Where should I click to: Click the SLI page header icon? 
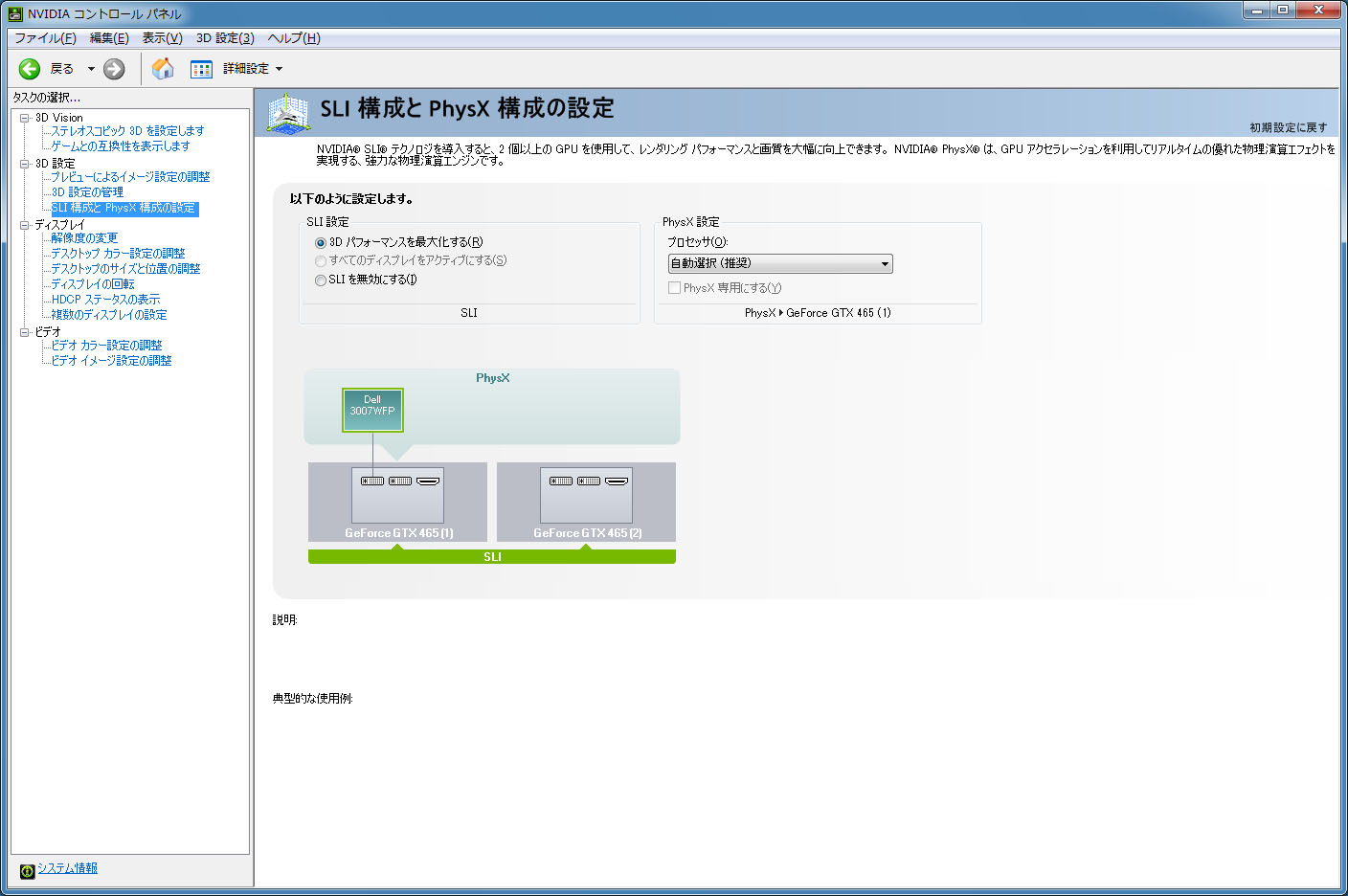pos(288,113)
